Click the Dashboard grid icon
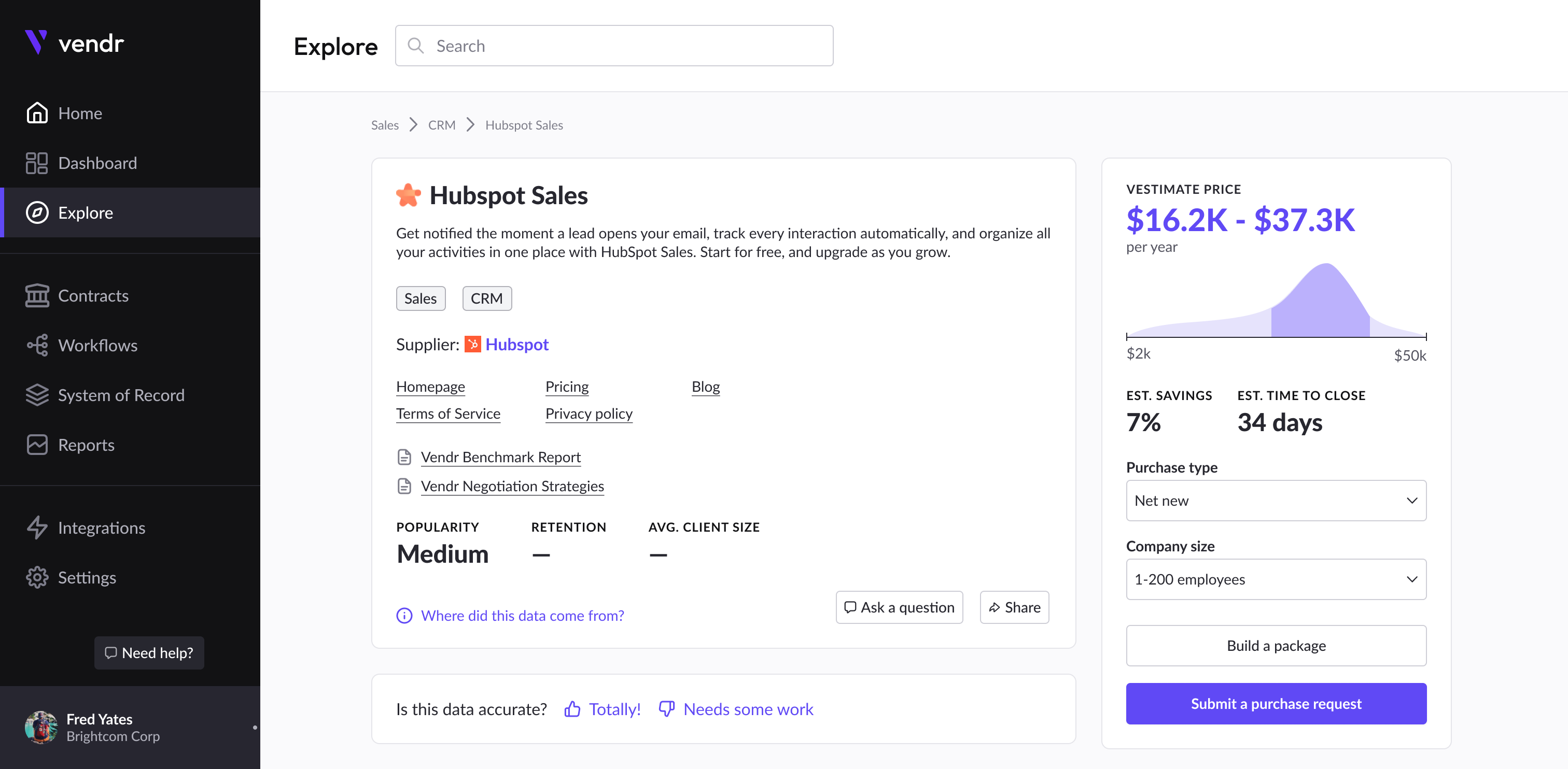 click(37, 163)
